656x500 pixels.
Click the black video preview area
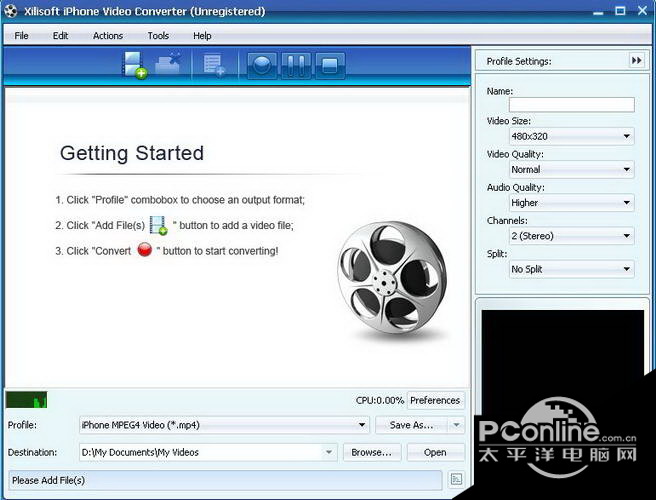(562, 360)
